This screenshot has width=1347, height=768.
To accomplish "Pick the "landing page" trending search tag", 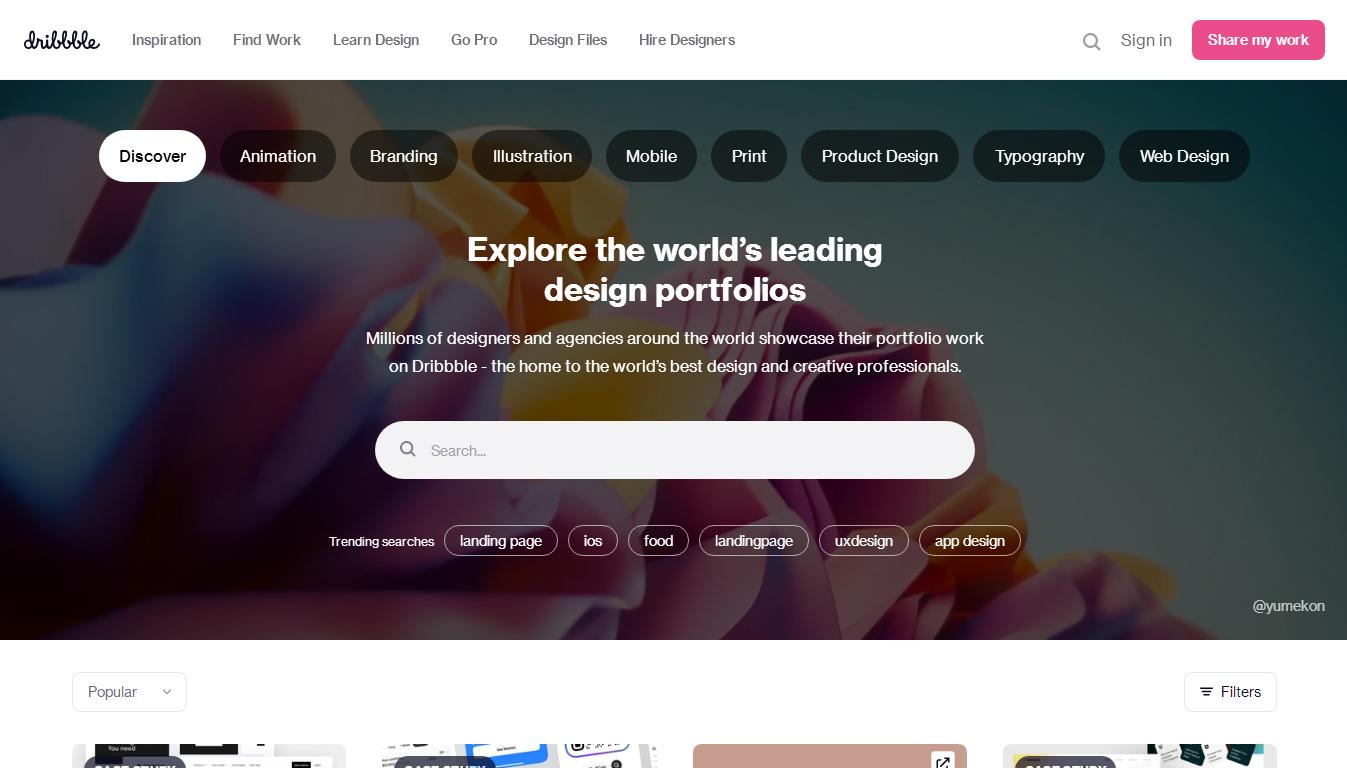I will pyautogui.click(x=501, y=541).
